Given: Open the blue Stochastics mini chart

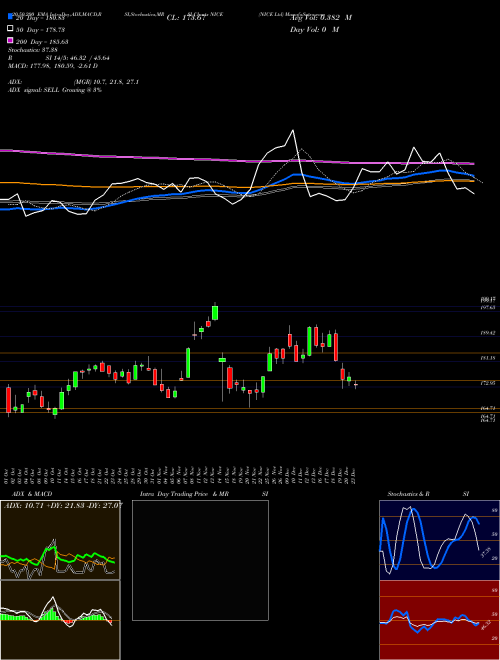Looking at the screenshot, I should [x=439, y=540].
